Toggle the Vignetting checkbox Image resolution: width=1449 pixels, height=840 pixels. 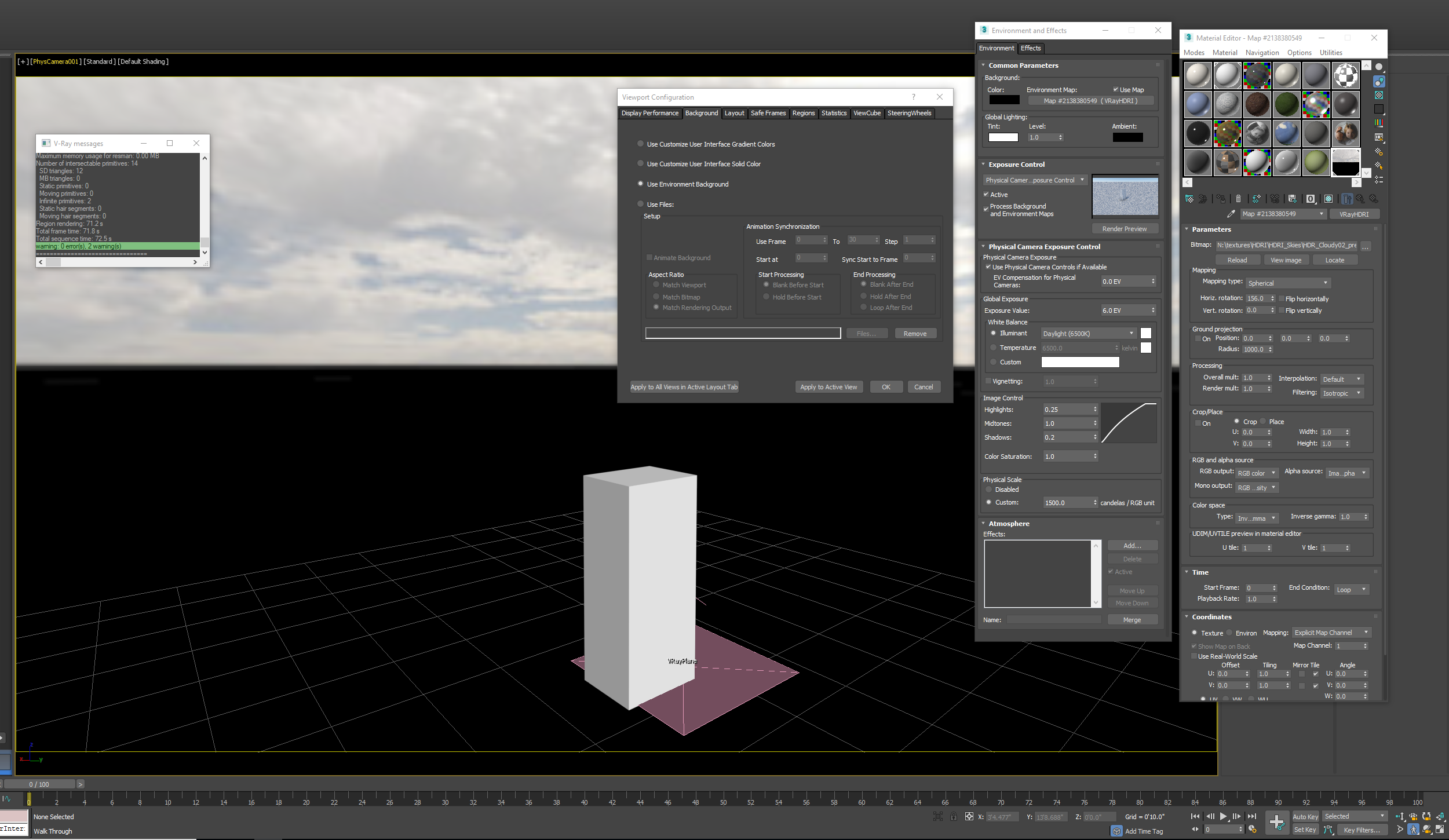(988, 381)
